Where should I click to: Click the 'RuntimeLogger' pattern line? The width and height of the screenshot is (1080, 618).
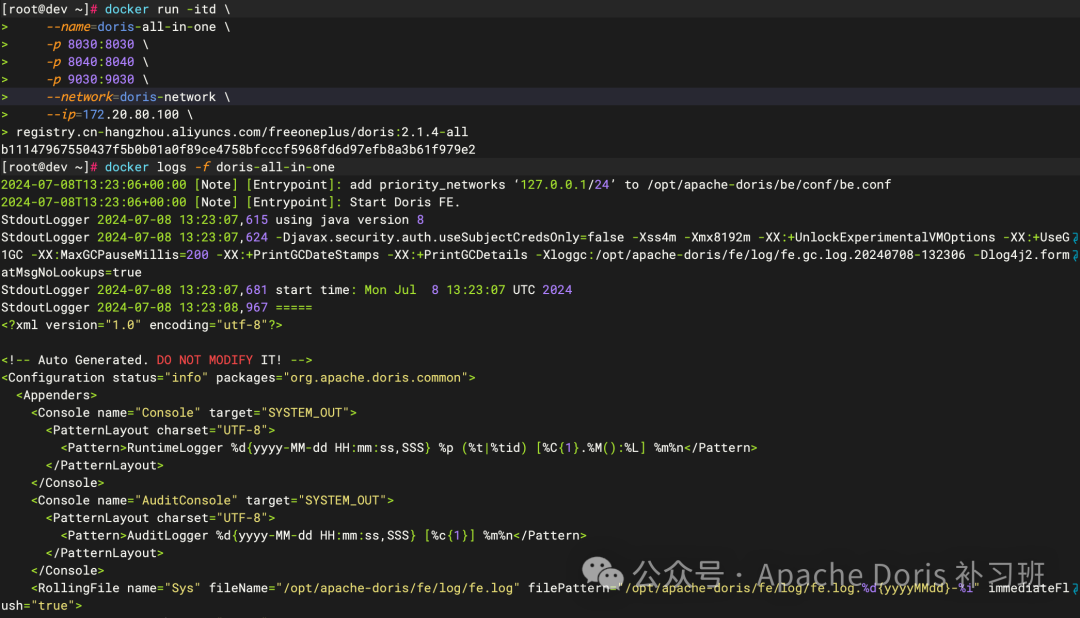point(409,448)
